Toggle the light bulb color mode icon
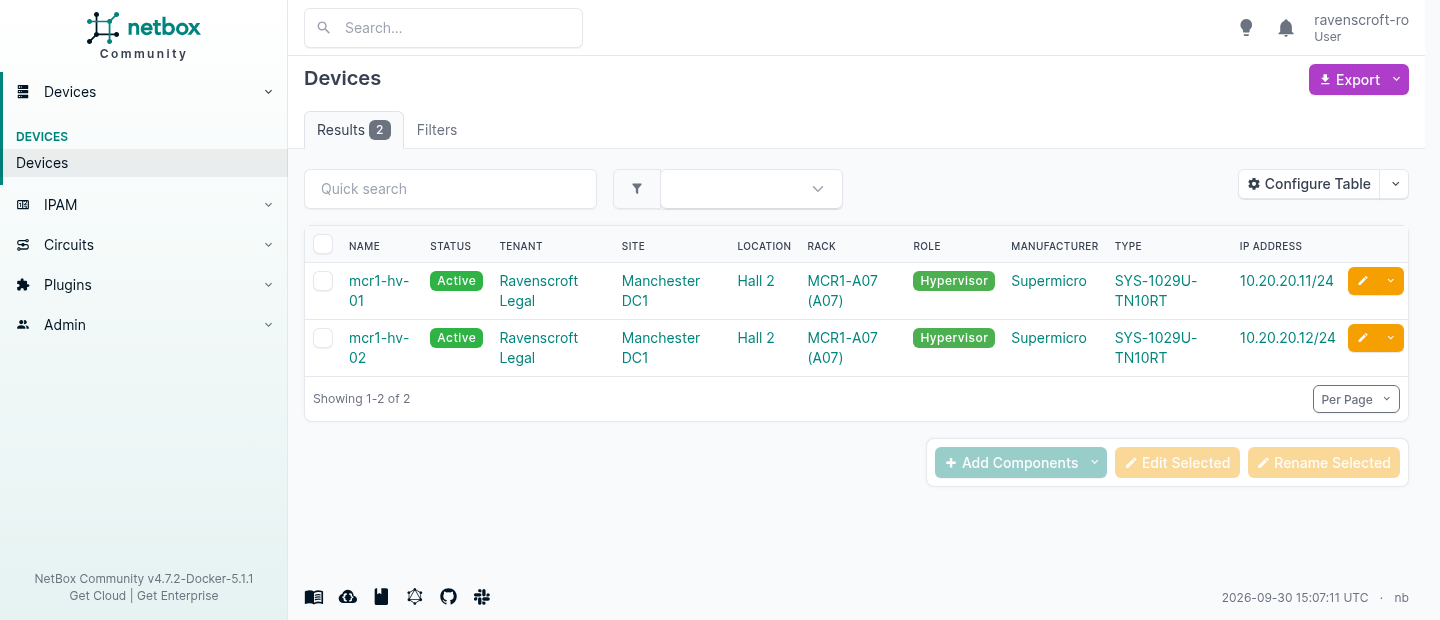 pyautogui.click(x=1246, y=28)
